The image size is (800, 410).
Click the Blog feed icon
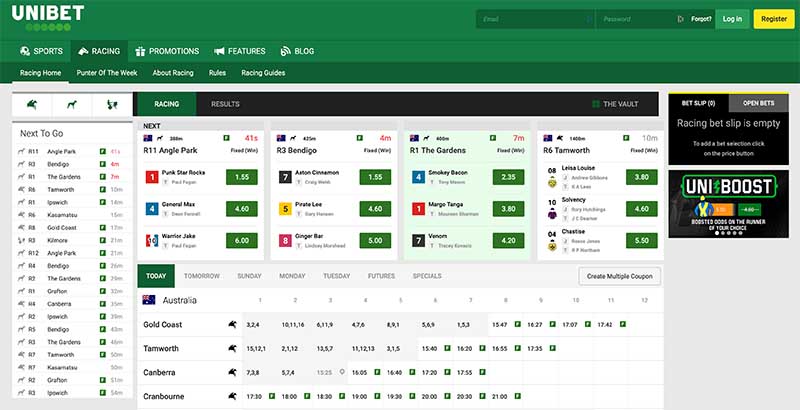pos(286,51)
